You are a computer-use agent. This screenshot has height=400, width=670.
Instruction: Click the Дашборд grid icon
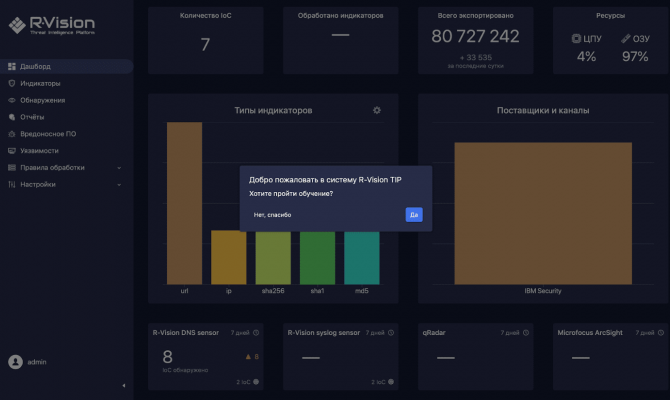pyautogui.click(x=12, y=66)
